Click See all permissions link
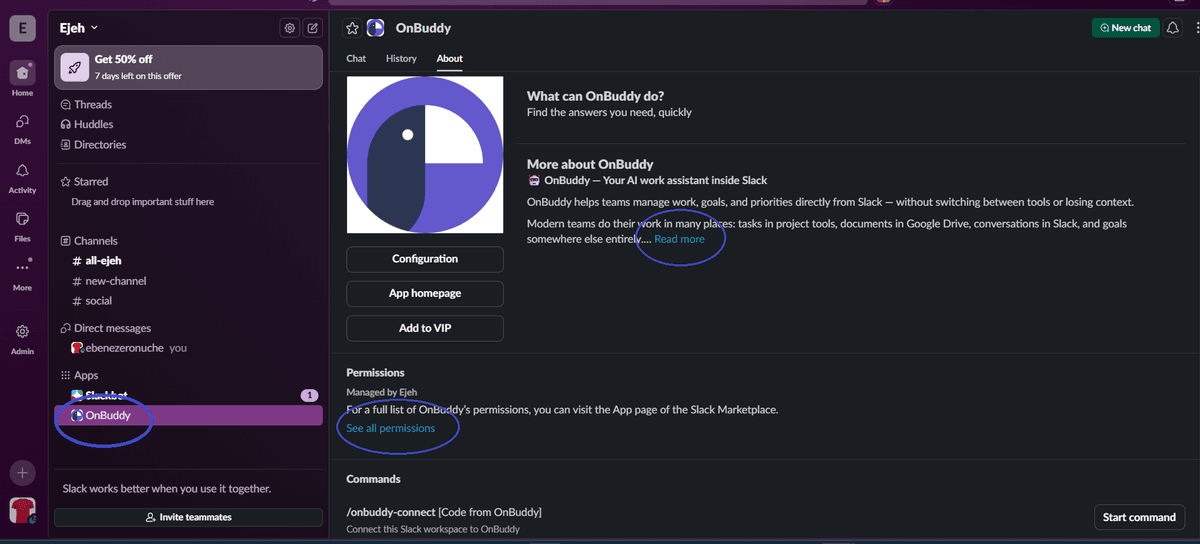Screen dimensions: 1200x544 point(390,428)
